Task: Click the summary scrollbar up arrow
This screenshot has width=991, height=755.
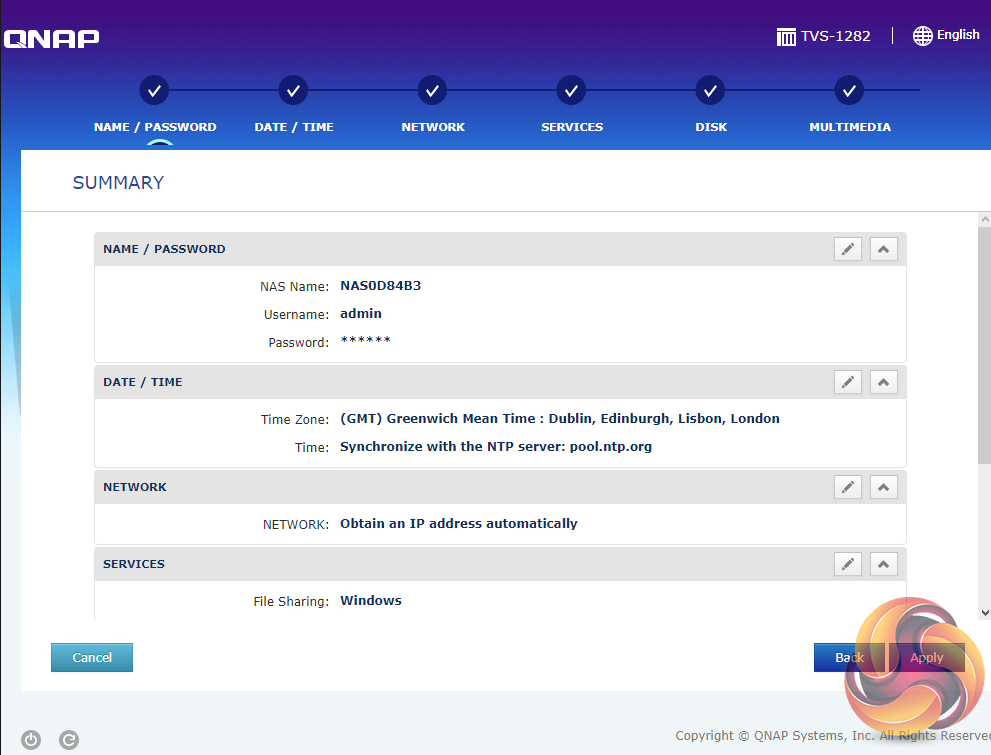Action: pos(985,220)
